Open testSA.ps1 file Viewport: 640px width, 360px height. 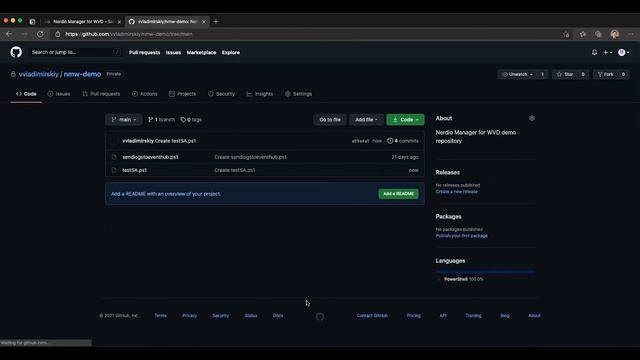[134, 170]
